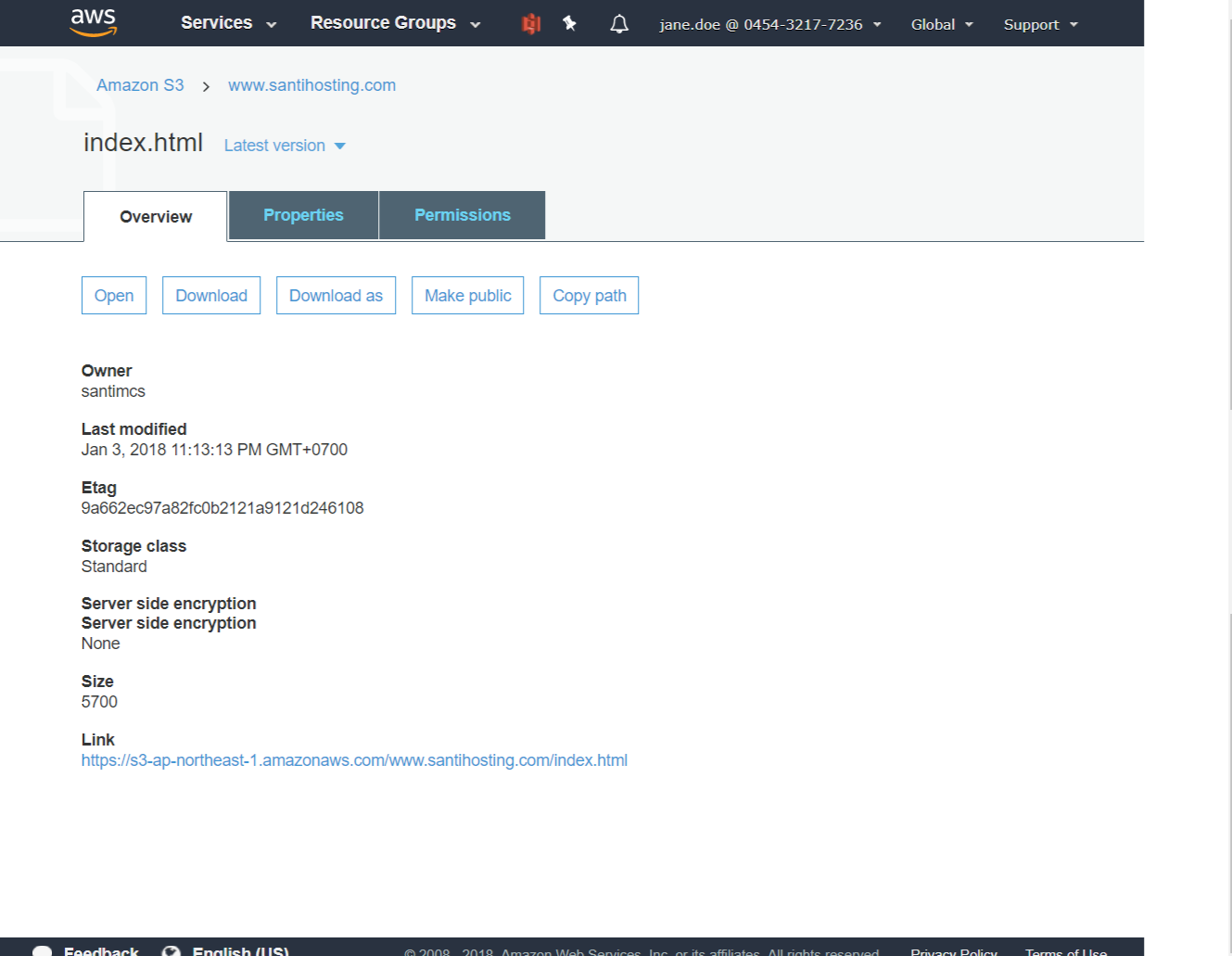This screenshot has height=956, width=1232.
Task: Click the Open button
Action: [114, 296]
